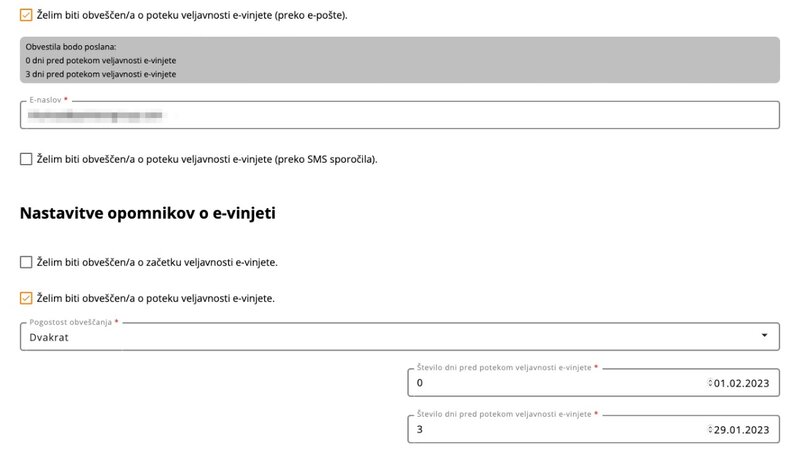Click the date 29.01.2023

(741, 429)
